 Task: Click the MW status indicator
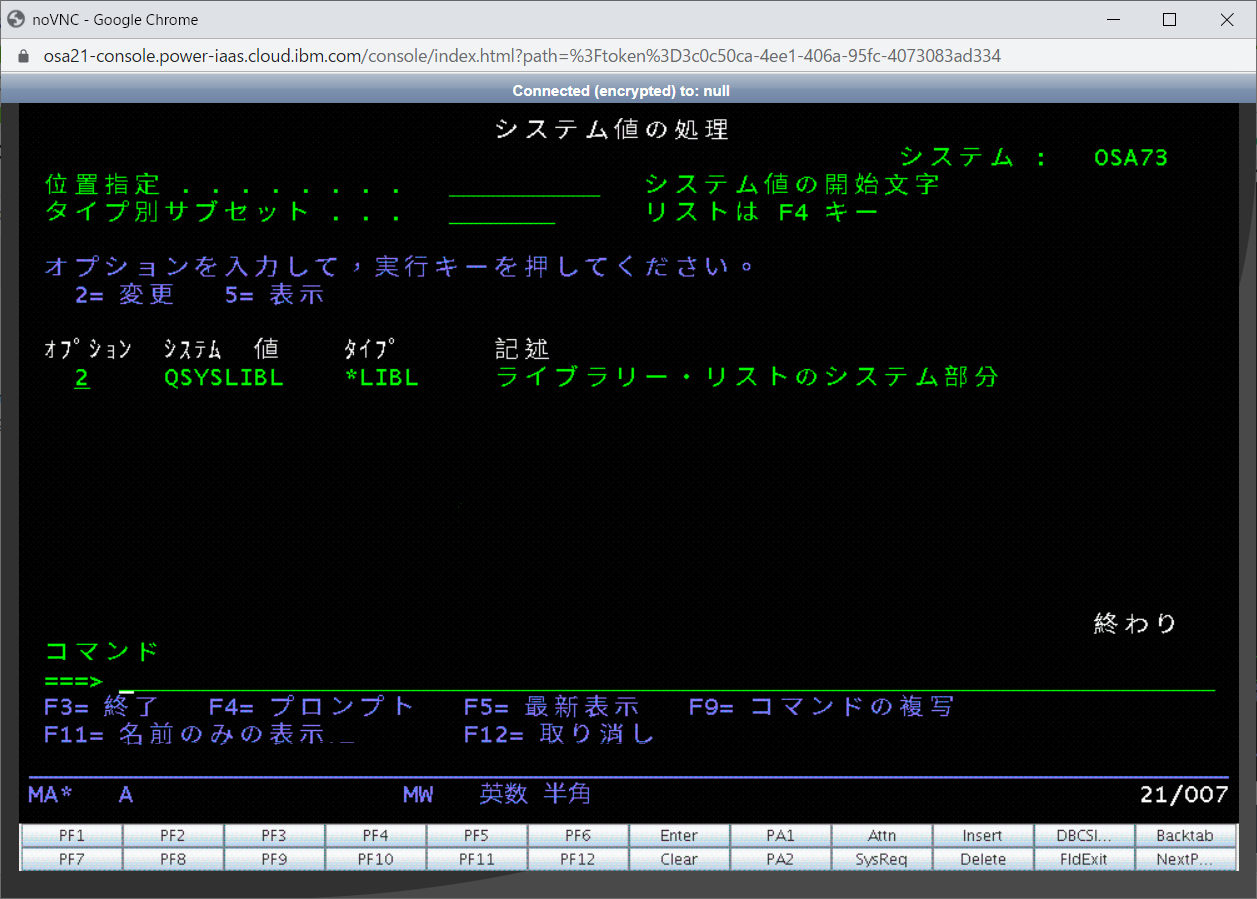tap(418, 795)
